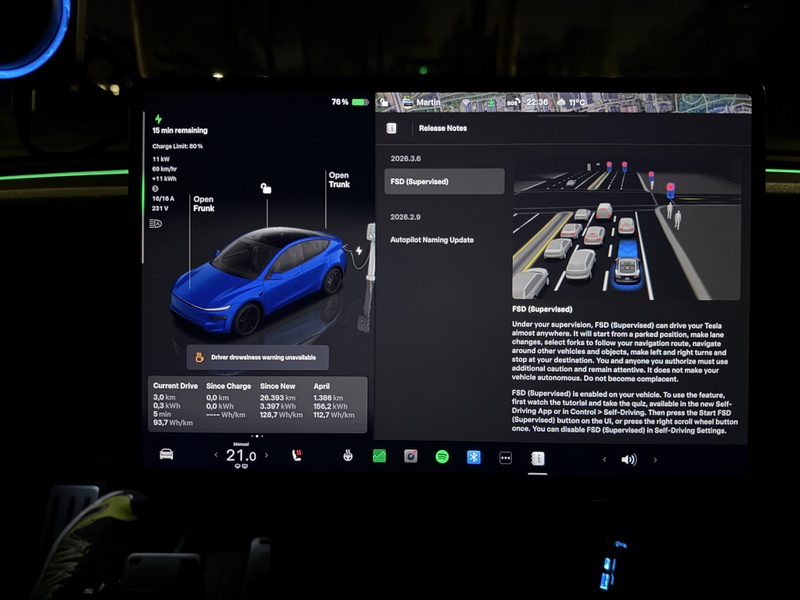Open the car Controls icon in bottom bar
The width and height of the screenshot is (800, 600).
tap(166, 454)
